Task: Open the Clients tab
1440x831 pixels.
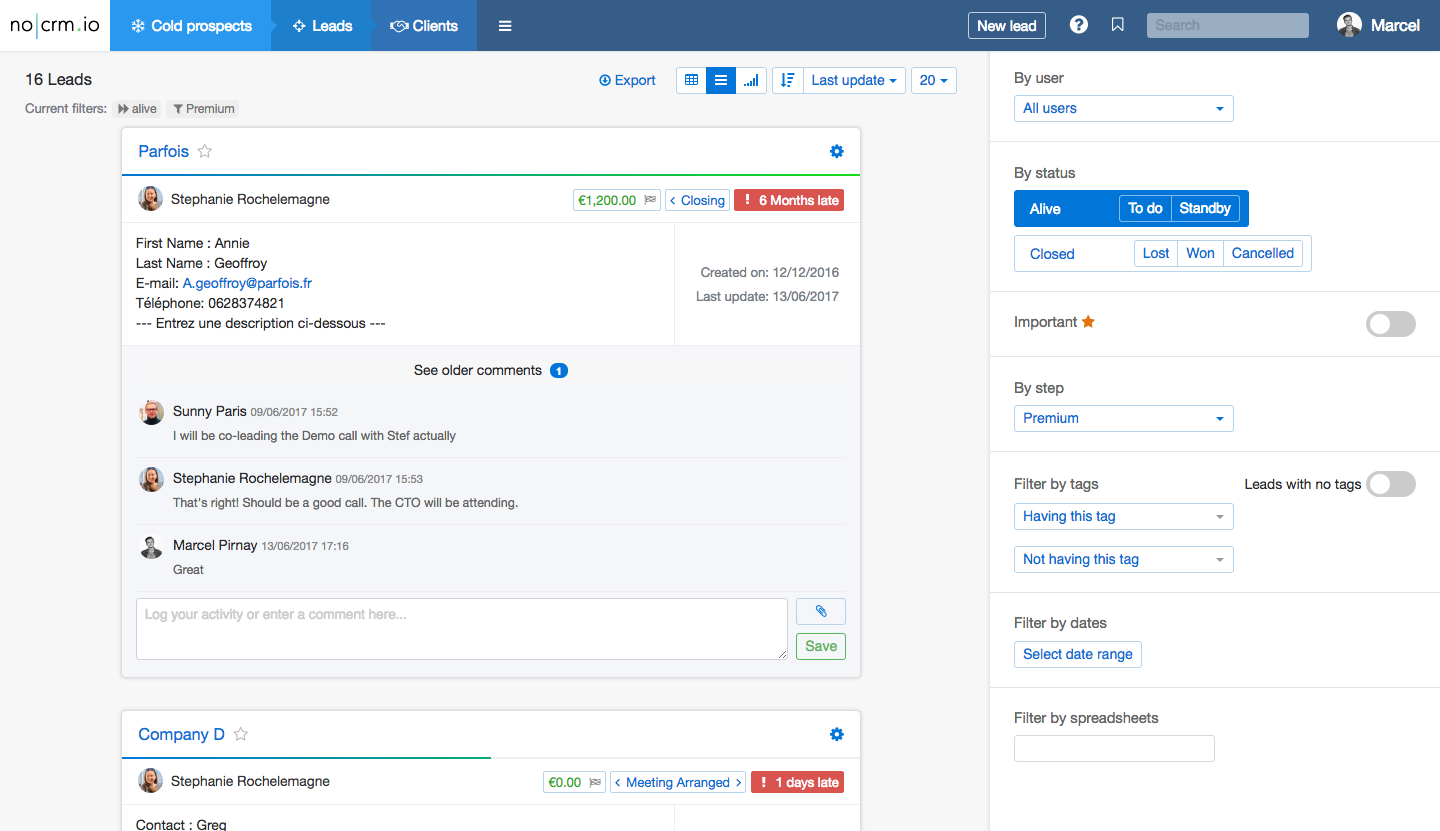Action: coord(424,26)
